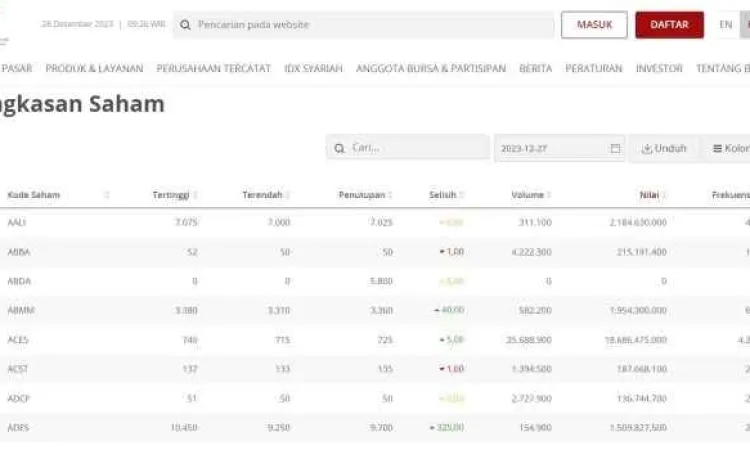Select the ADCP stock row code
Viewport: 750px width, 450px height.
click(x=19, y=398)
